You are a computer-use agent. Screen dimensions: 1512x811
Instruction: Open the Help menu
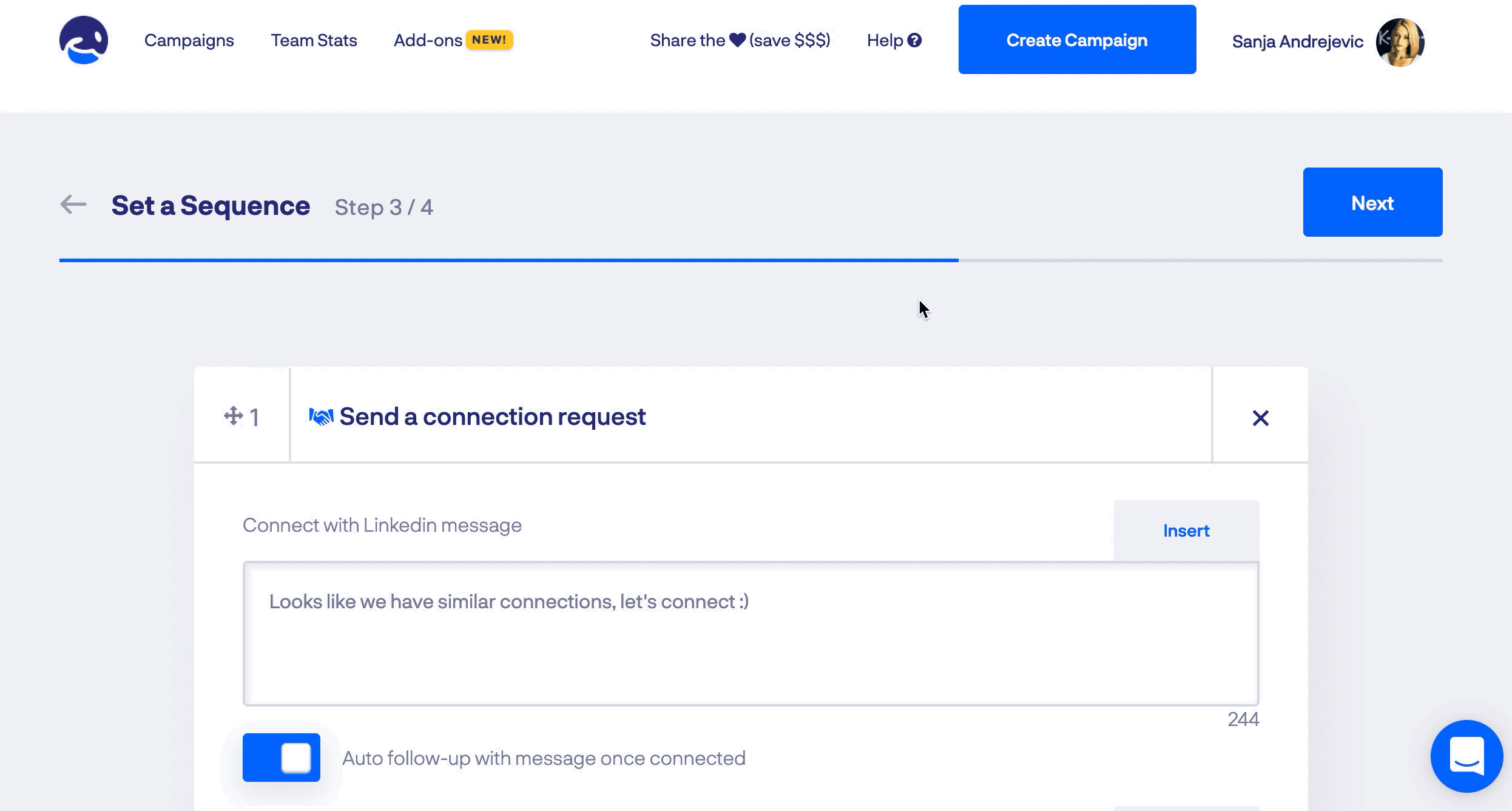894,40
